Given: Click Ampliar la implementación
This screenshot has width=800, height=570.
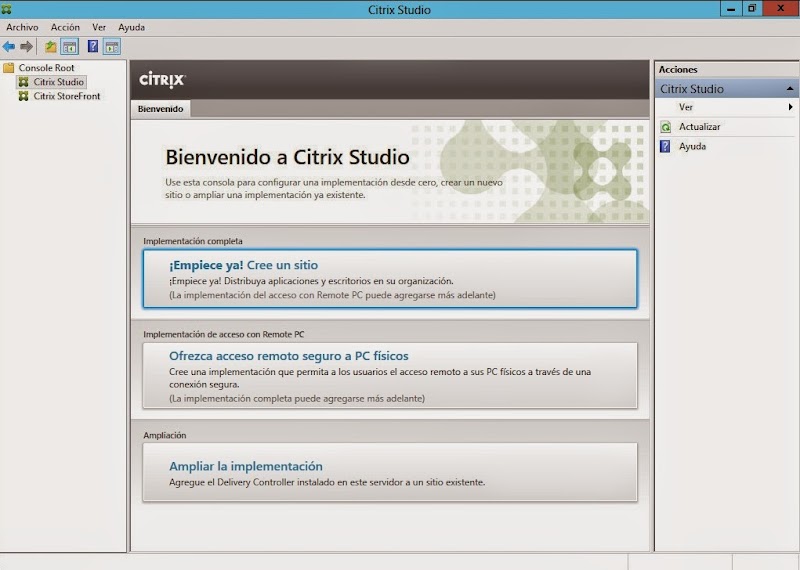Looking at the screenshot, I should (390, 472).
